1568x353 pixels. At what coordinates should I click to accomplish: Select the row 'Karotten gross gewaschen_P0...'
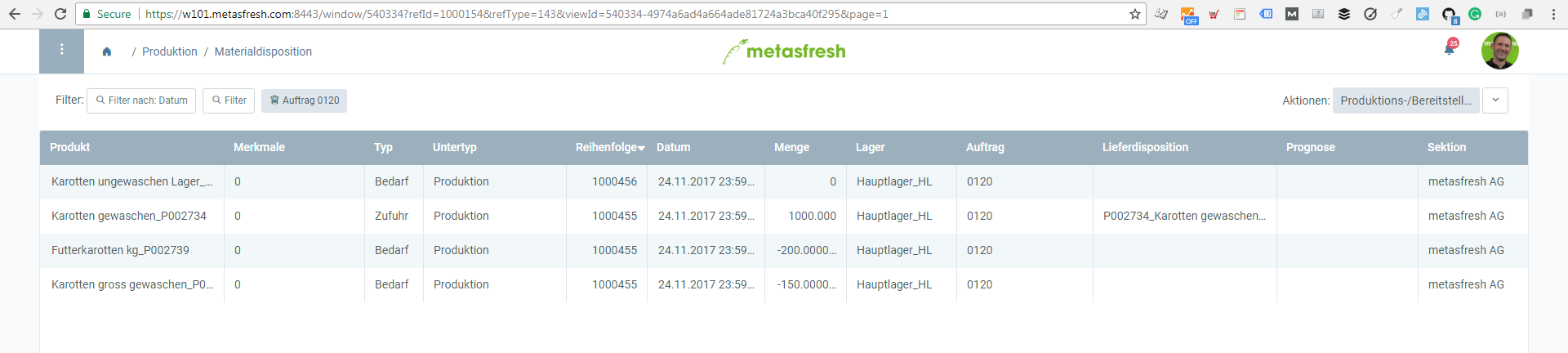784,284
